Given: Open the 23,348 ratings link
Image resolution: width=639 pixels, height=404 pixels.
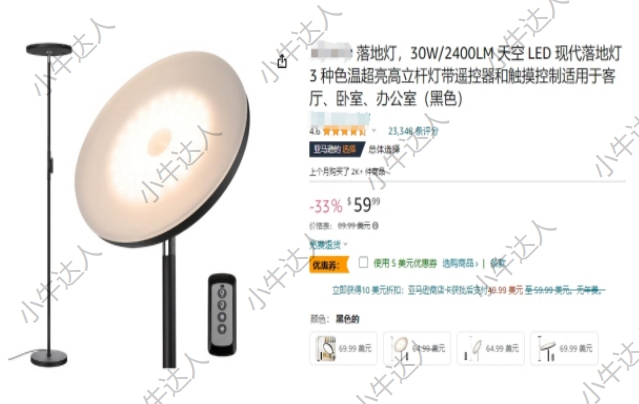Looking at the screenshot, I should pos(413,131).
